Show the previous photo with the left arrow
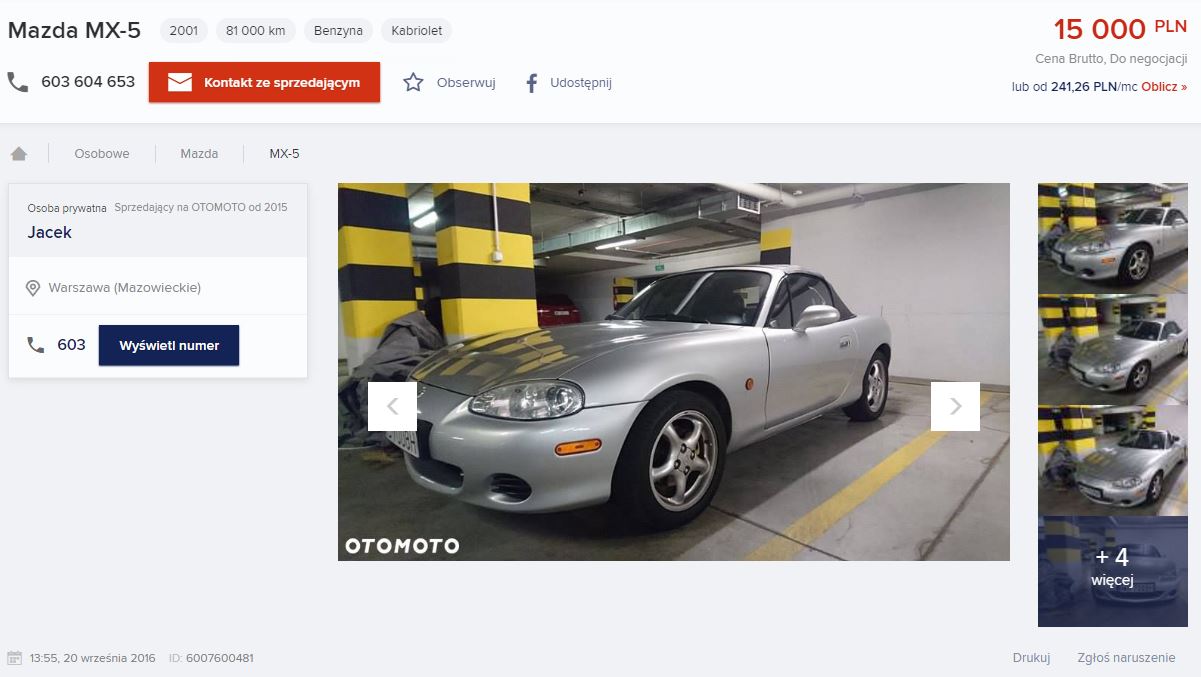This screenshot has width=1201, height=677. coord(392,406)
